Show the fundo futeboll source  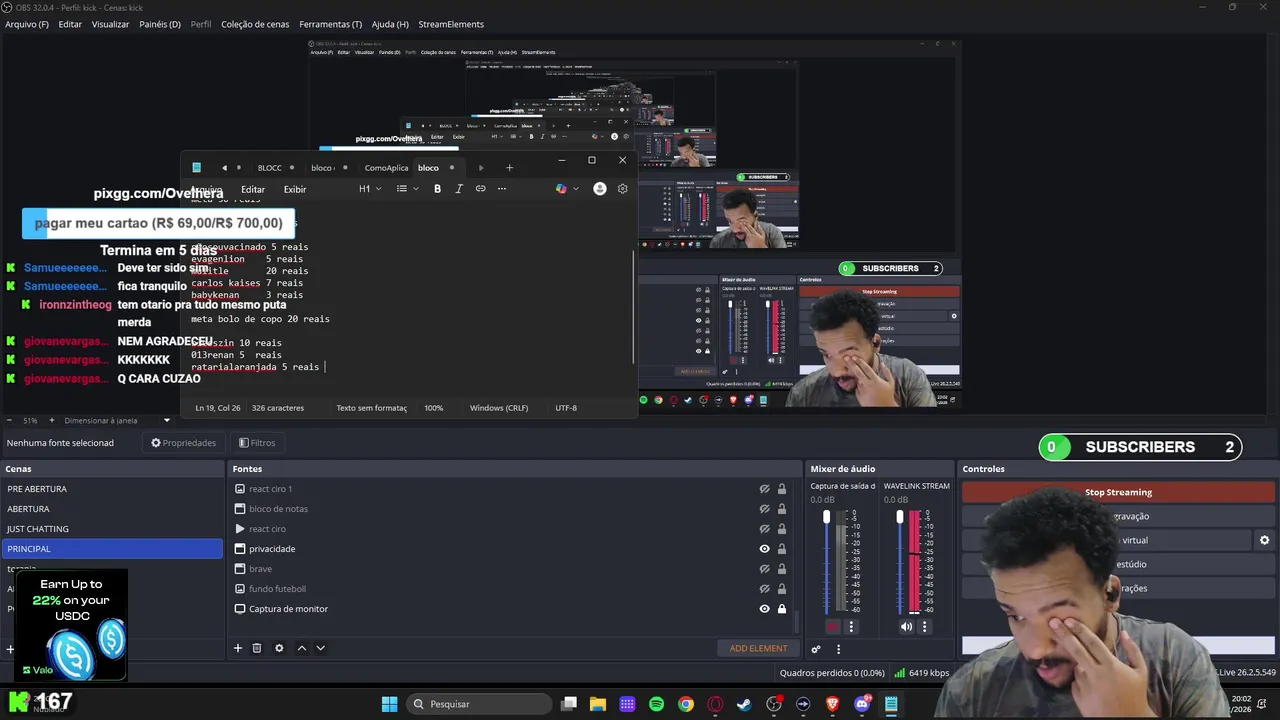tap(764, 589)
